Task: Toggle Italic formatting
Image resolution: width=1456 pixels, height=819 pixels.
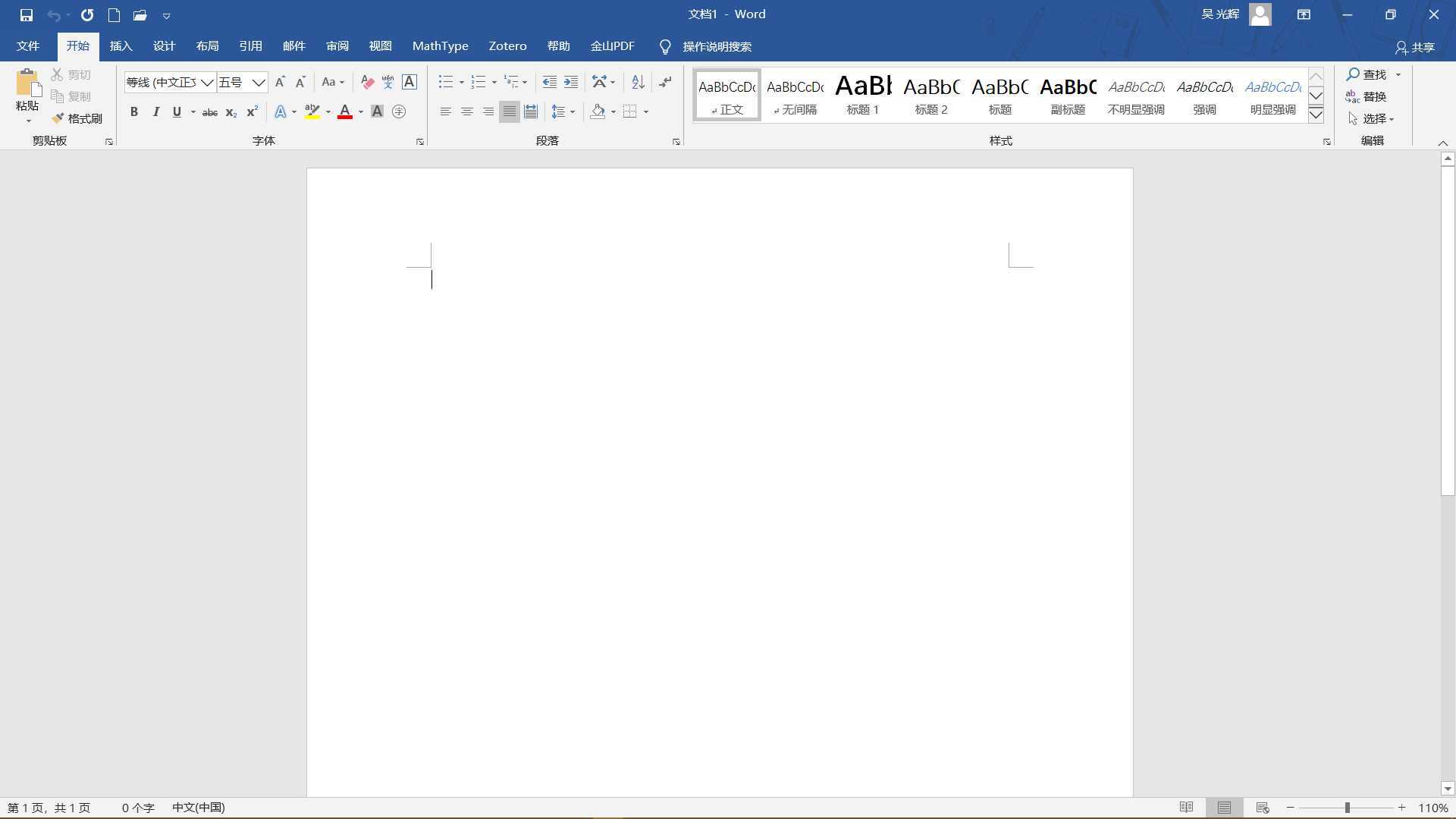Action: tap(155, 111)
